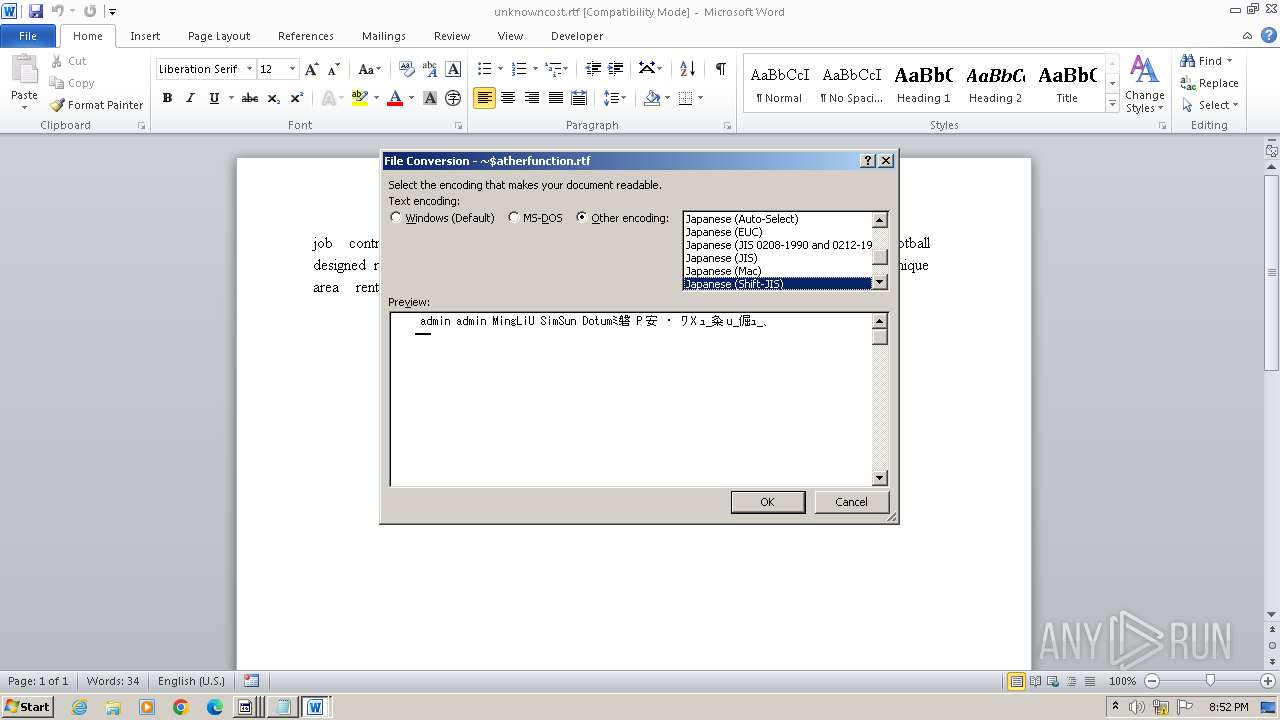Apply Strikethrough formatting
Viewport: 1280px width, 720px height.
[x=250, y=98]
